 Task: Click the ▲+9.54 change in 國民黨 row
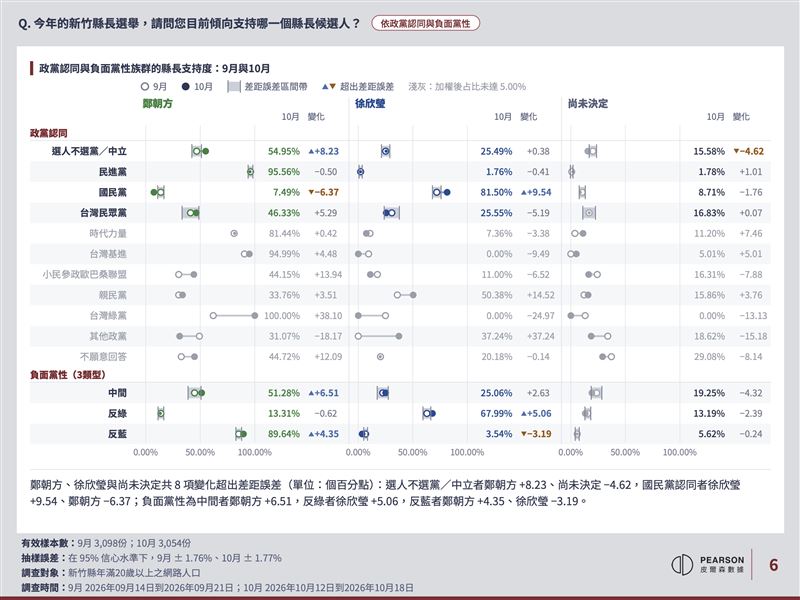click(536, 192)
